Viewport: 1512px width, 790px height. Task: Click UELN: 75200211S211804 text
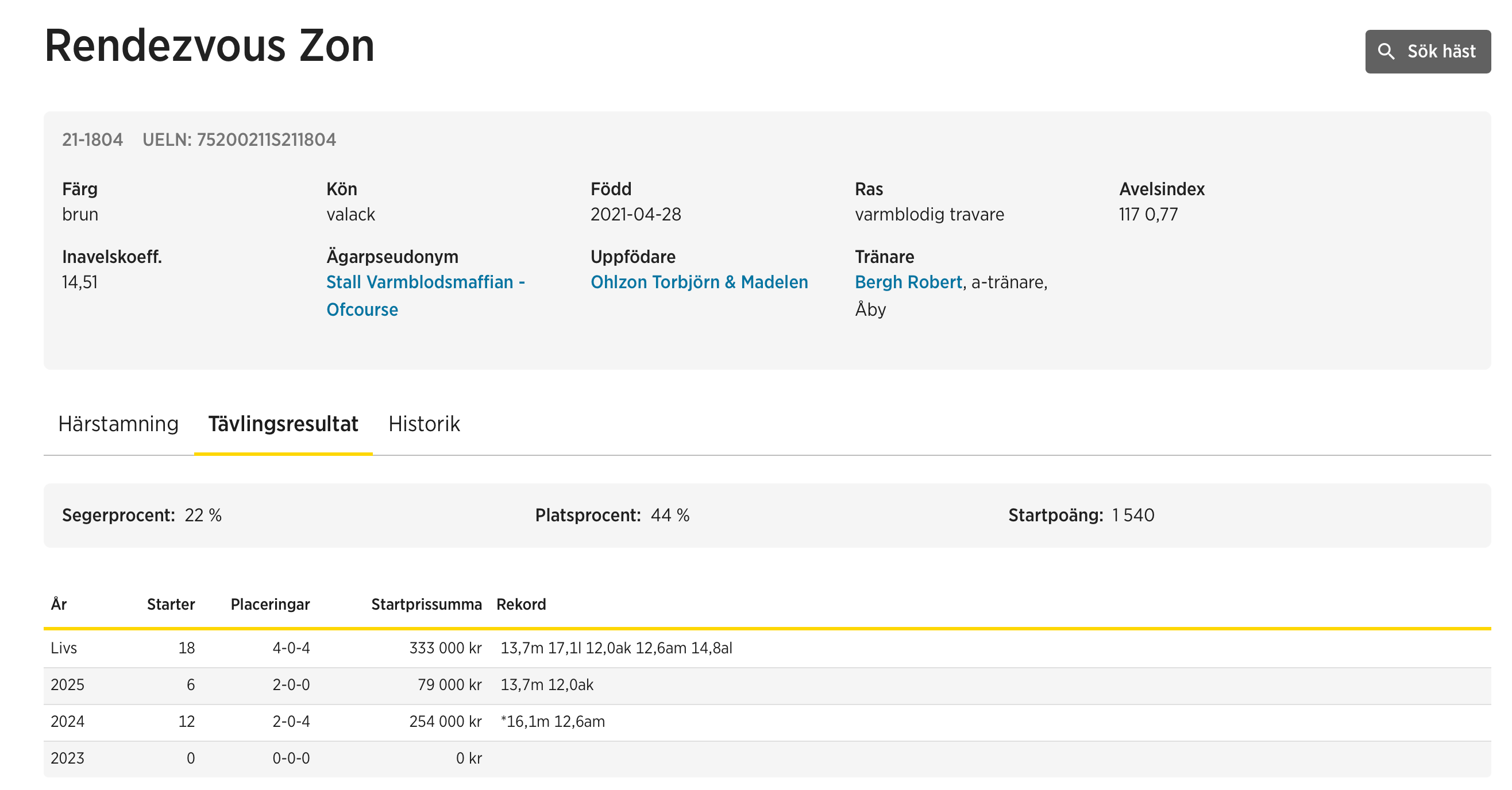click(239, 140)
